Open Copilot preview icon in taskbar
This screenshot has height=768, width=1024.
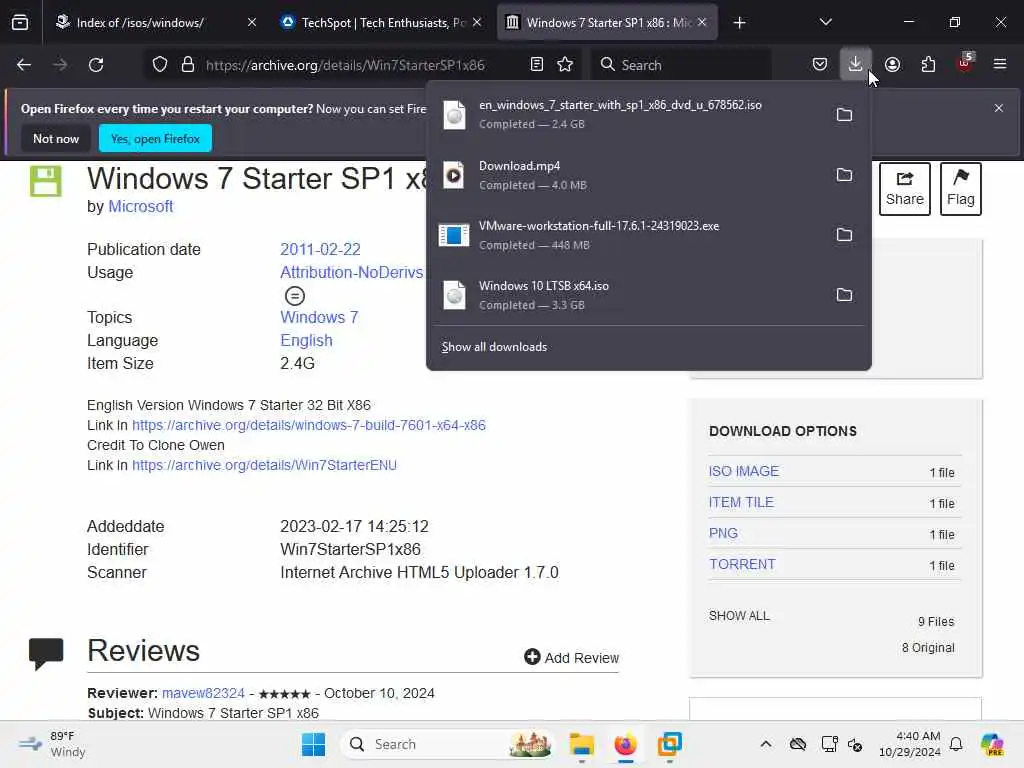click(992, 744)
